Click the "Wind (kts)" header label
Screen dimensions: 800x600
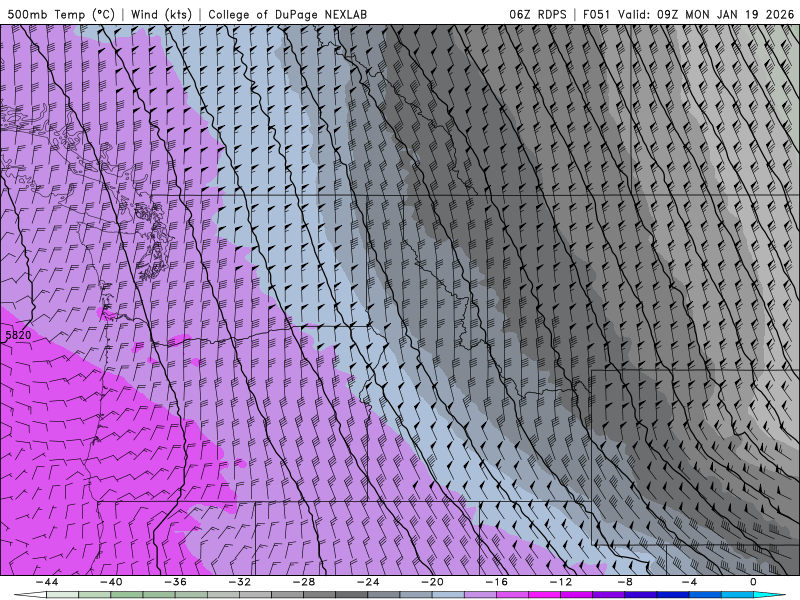click(161, 14)
